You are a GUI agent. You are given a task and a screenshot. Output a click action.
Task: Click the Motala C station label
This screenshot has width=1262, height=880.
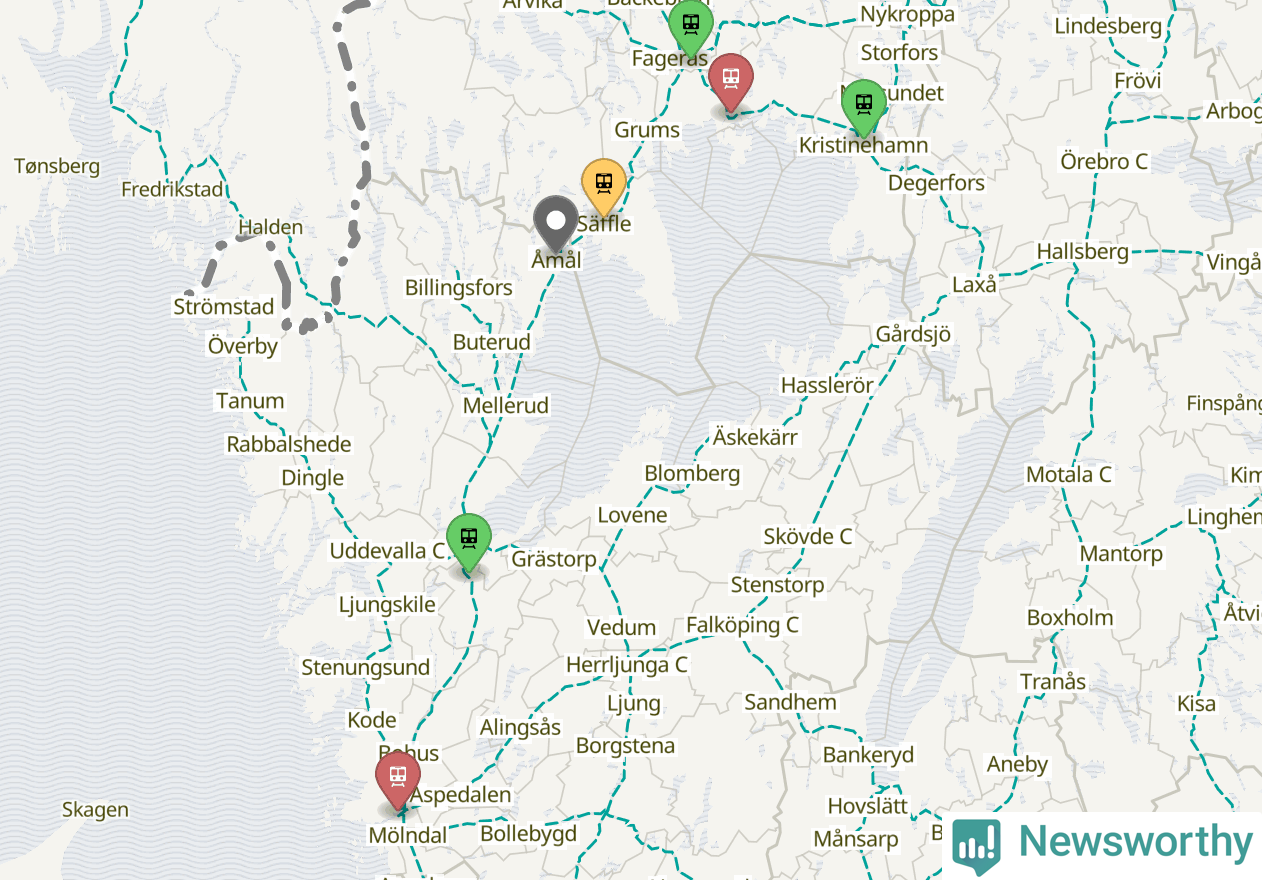(1069, 474)
